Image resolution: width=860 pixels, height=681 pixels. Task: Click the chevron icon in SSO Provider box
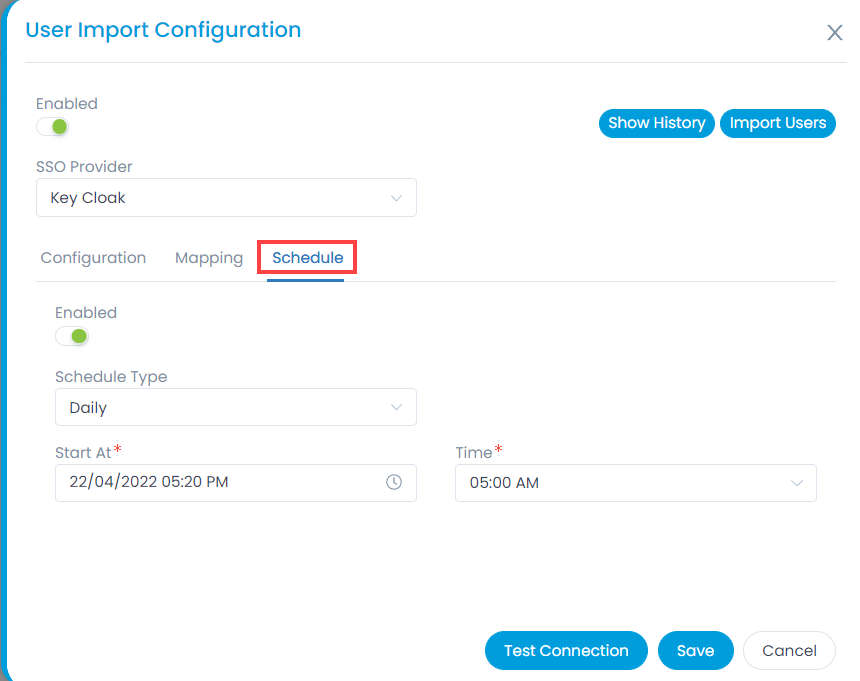click(396, 198)
